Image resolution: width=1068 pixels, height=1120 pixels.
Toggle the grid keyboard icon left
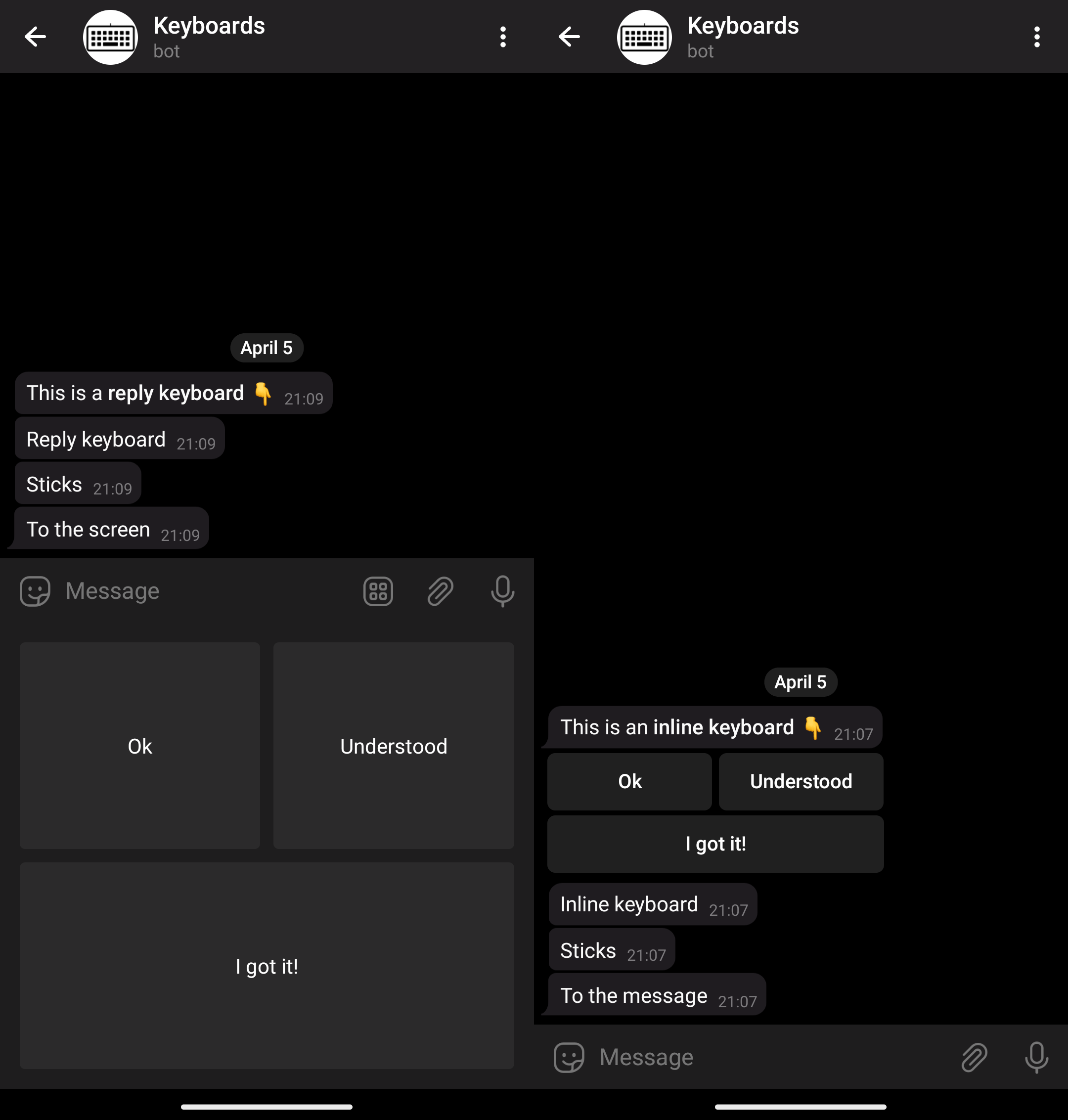pos(378,590)
